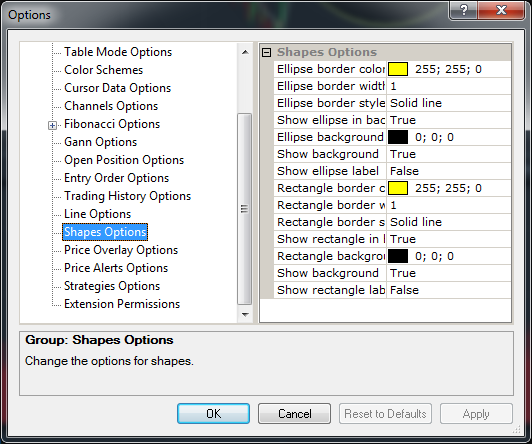Toggle the Show ellipse label False value
The width and height of the screenshot is (532, 444).
(x=449, y=171)
